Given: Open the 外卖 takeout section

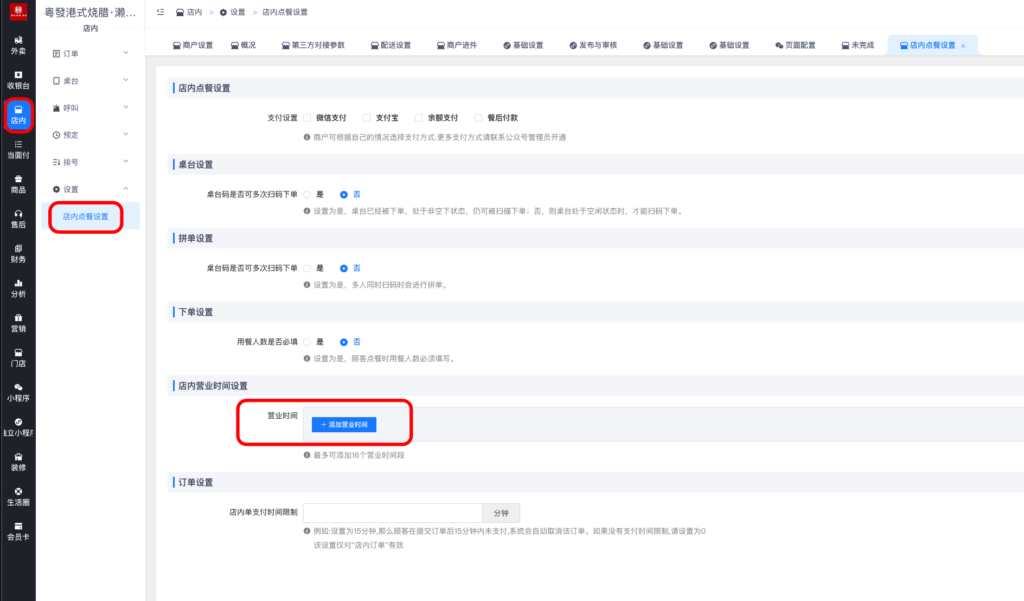Looking at the screenshot, I should pos(16,45).
